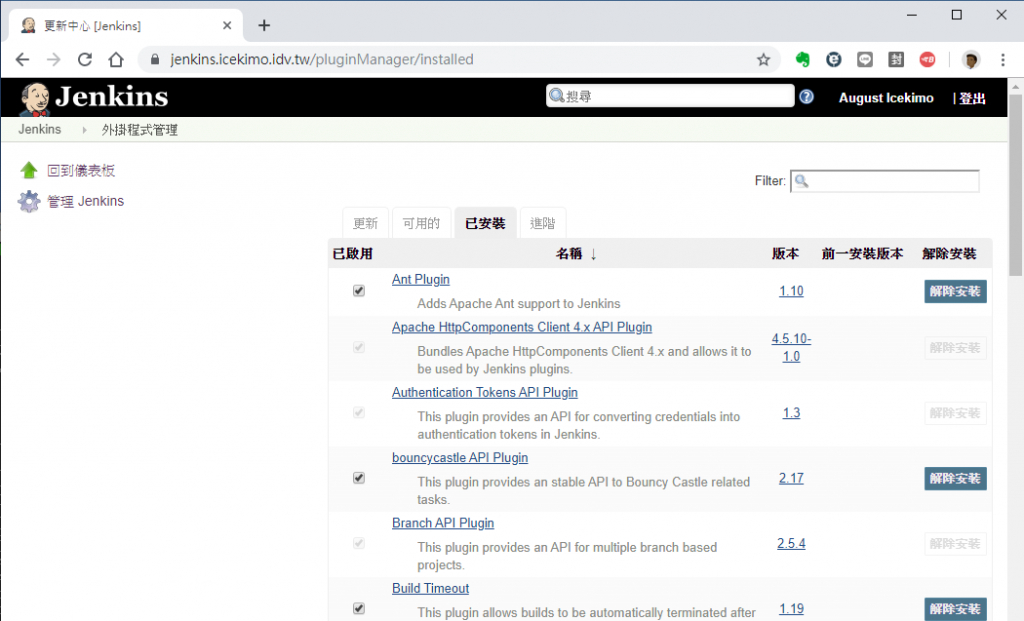Click the Jenkins butler logo
The height and width of the screenshot is (621, 1024).
click(35, 99)
